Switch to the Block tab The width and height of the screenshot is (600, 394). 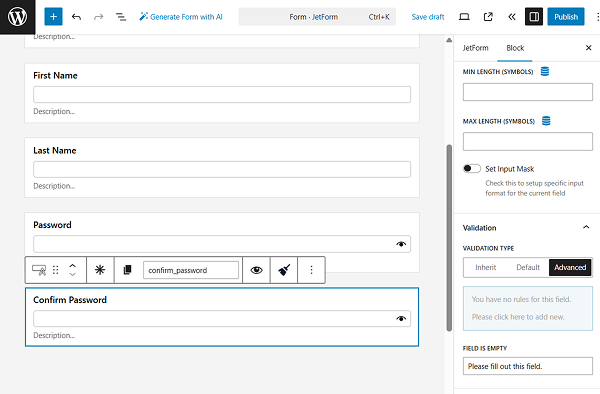pyautogui.click(x=515, y=48)
